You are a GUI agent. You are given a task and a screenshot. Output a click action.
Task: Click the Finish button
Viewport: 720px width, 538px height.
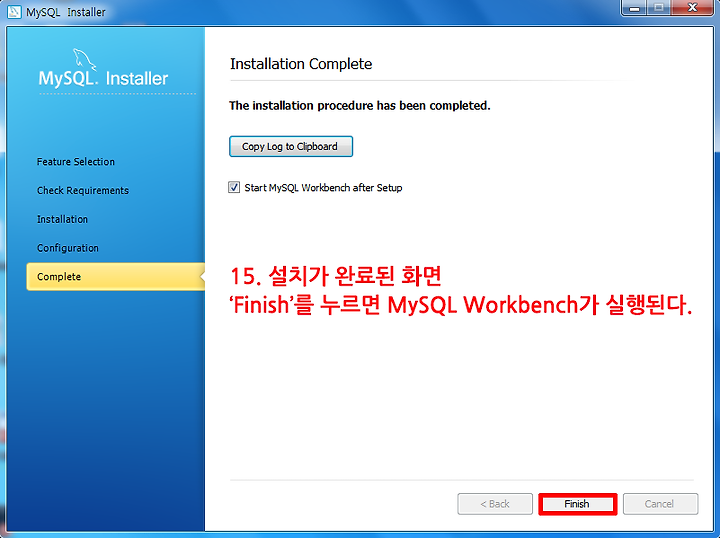point(577,504)
